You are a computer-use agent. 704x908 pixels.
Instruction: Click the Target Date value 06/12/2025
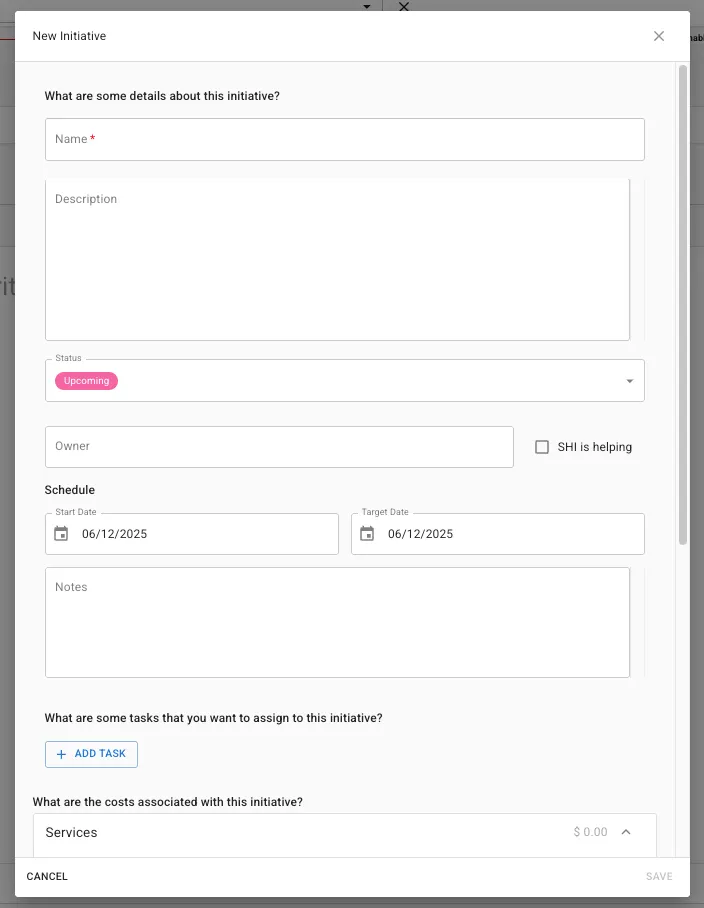tap(420, 534)
